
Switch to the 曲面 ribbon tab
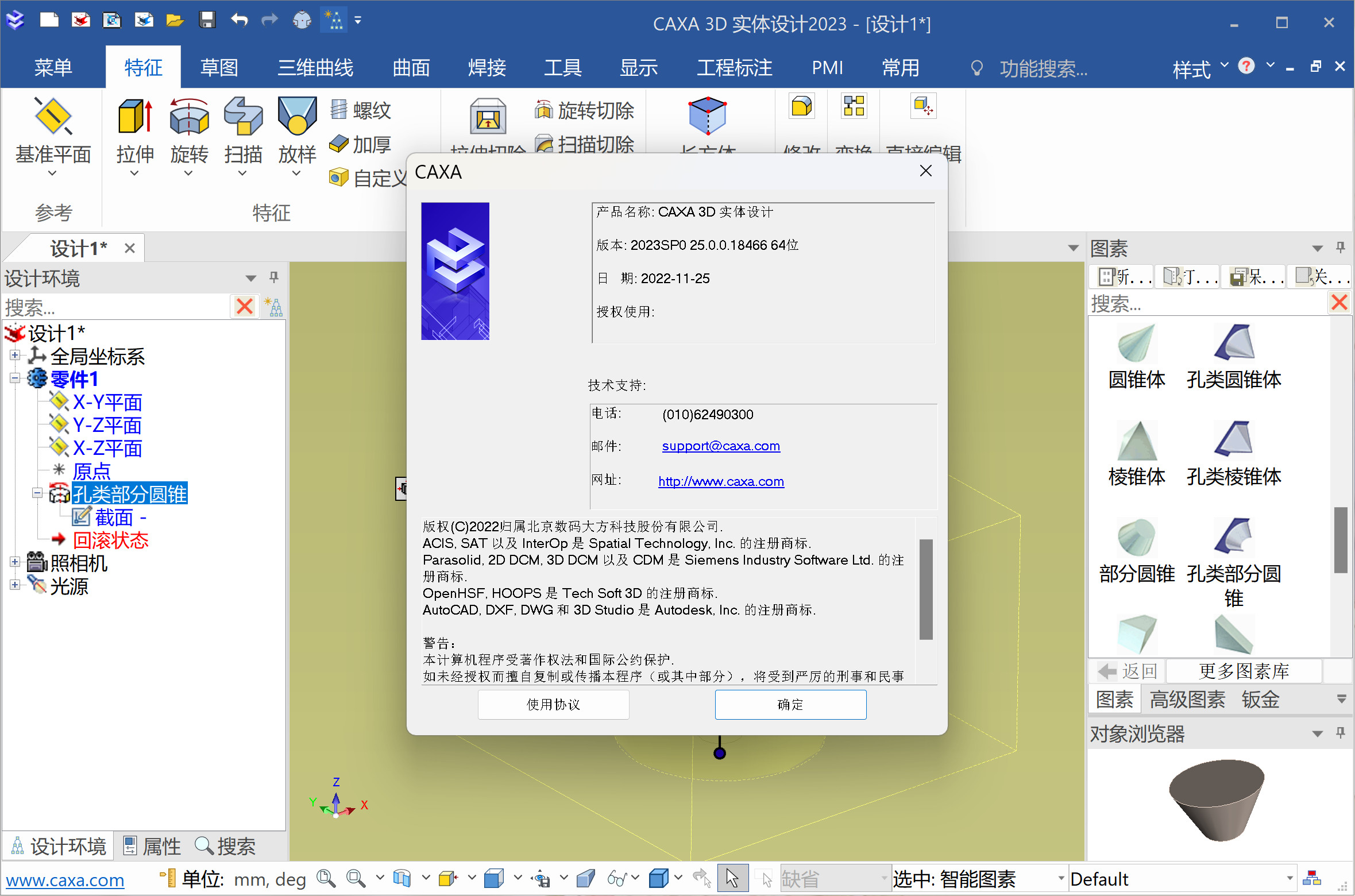411,68
